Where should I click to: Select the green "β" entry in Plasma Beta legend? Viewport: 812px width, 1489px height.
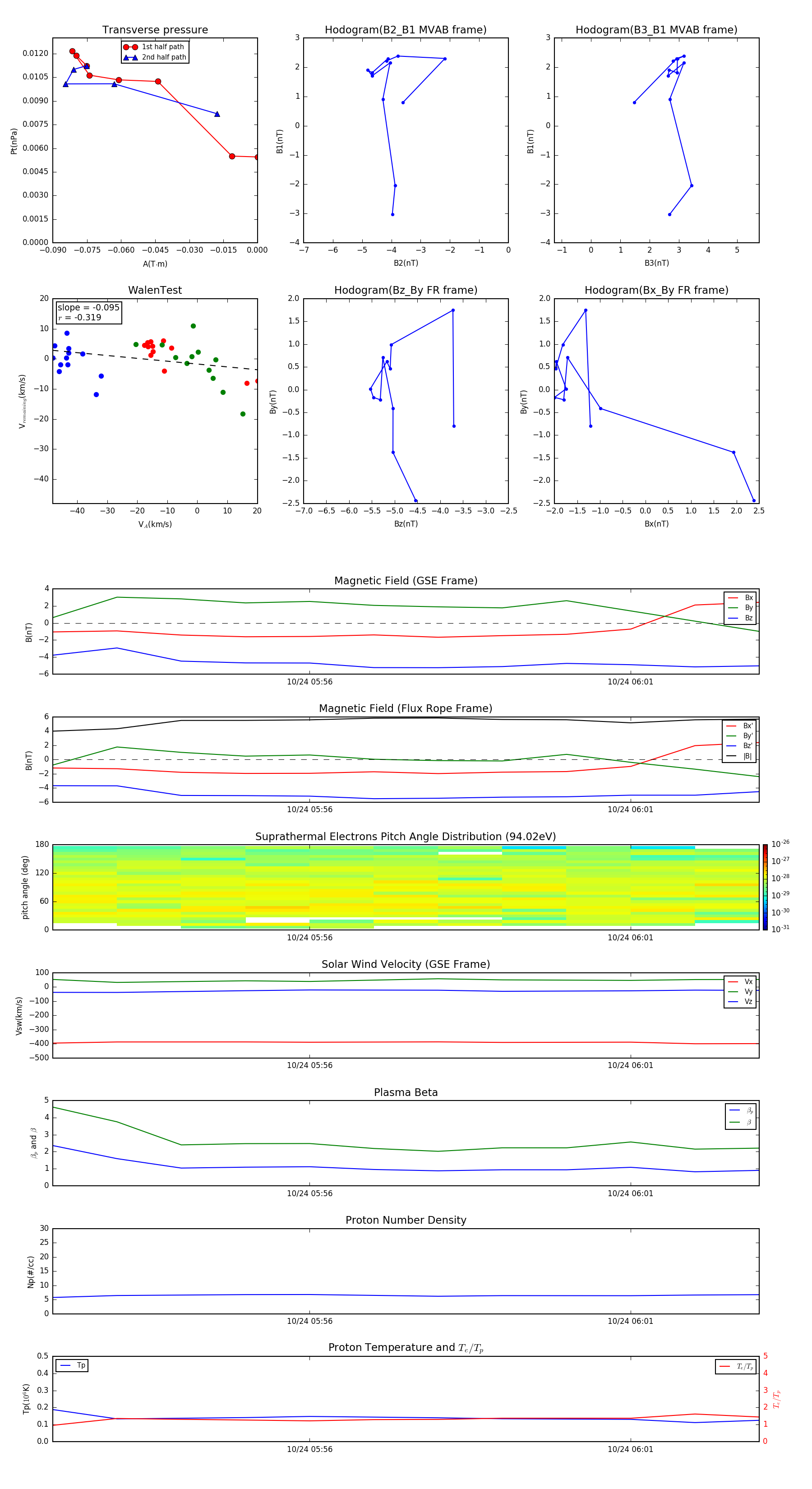tap(741, 1123)
